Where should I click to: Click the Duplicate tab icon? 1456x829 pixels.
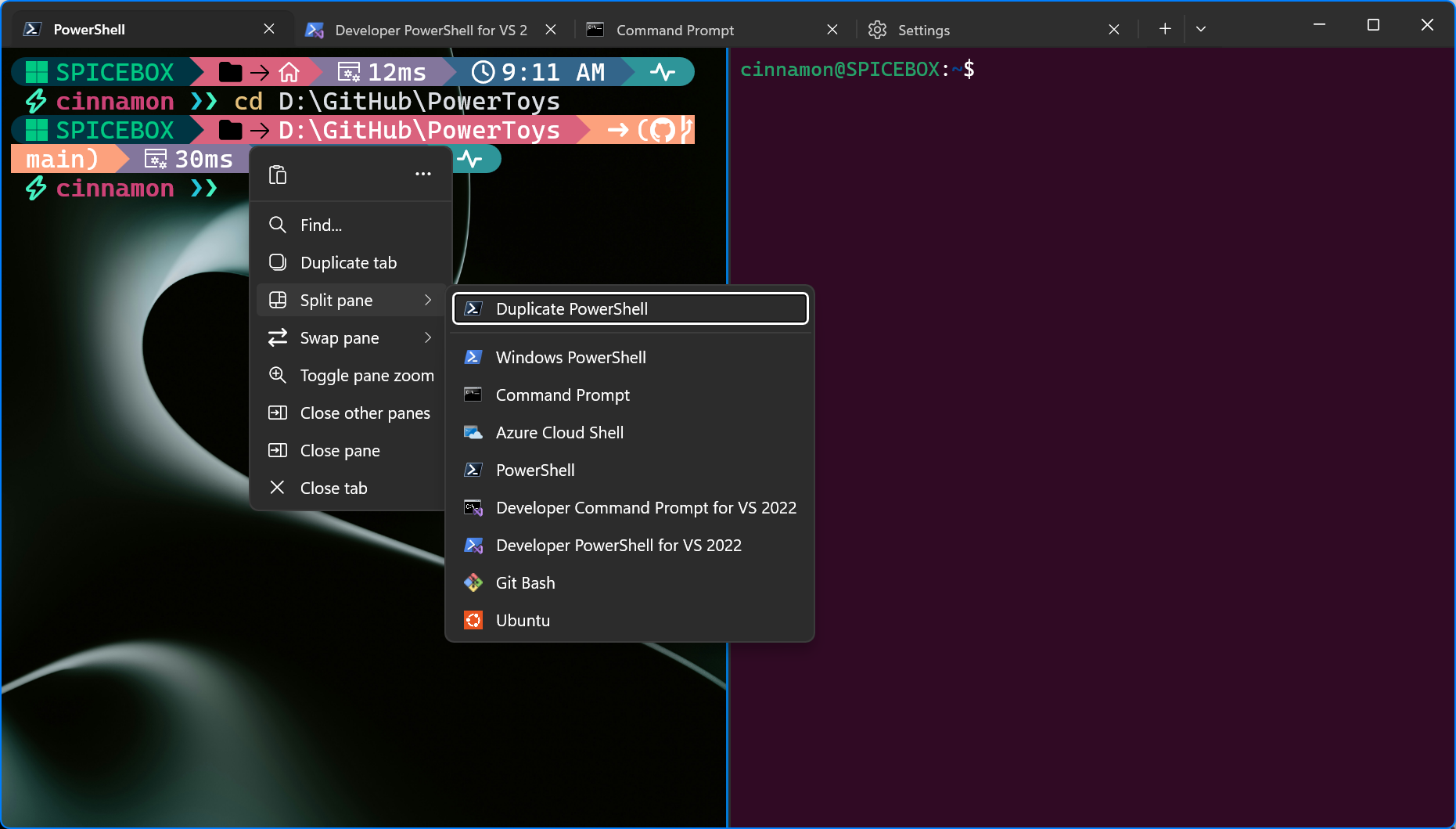(277, 262)
